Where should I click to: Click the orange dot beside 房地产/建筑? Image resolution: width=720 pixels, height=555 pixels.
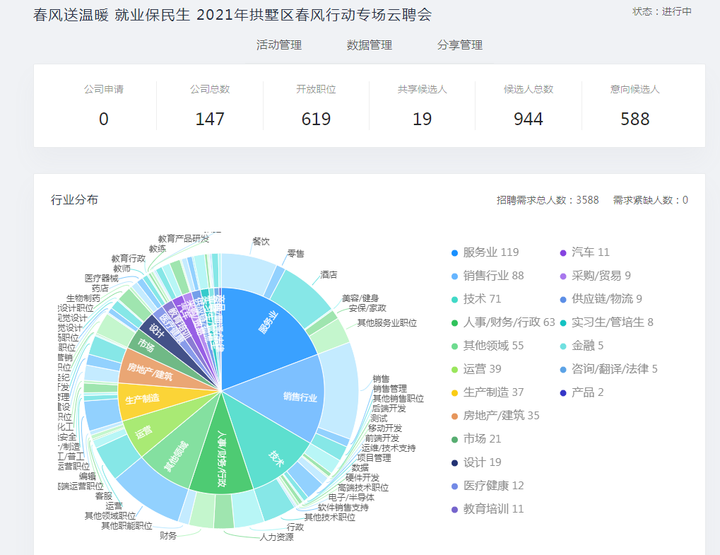(x=455, y=415)
